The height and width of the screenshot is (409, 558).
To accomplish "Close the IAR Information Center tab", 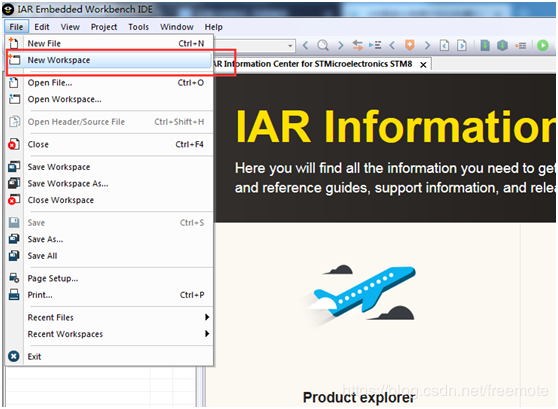I will click(x=423, y=65).
